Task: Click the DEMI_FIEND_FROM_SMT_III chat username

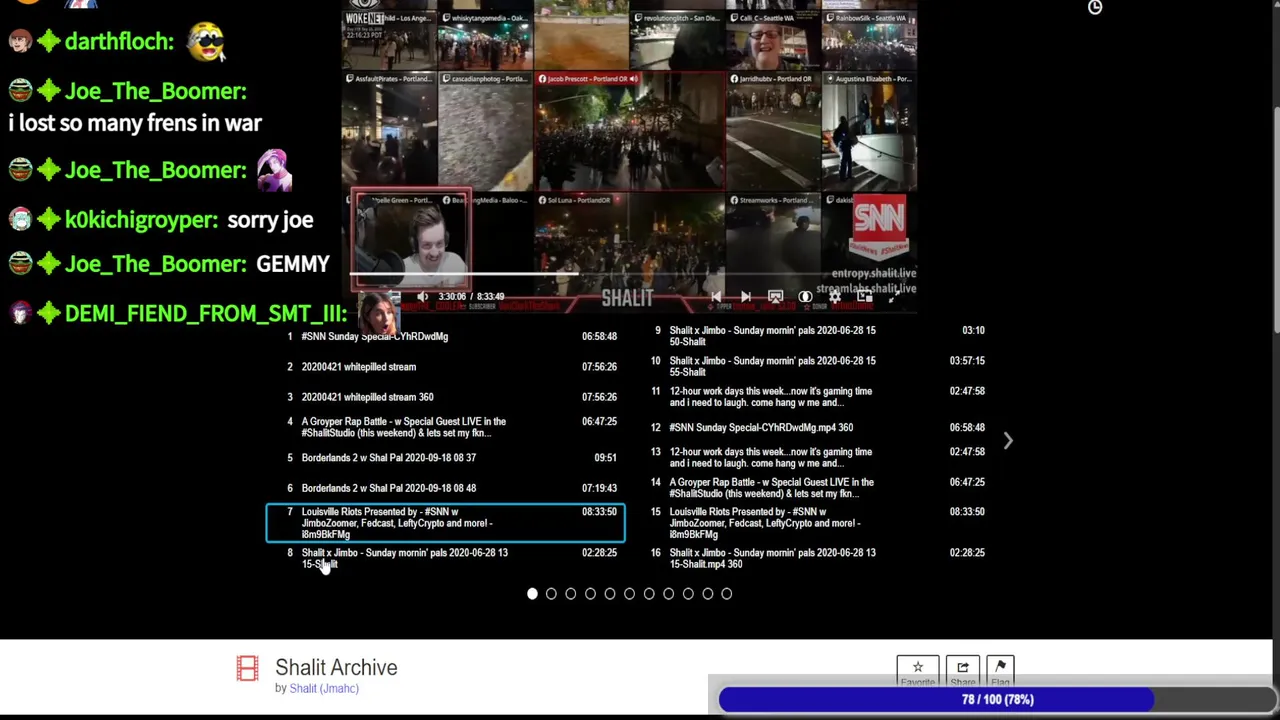Action: [205, 313]
